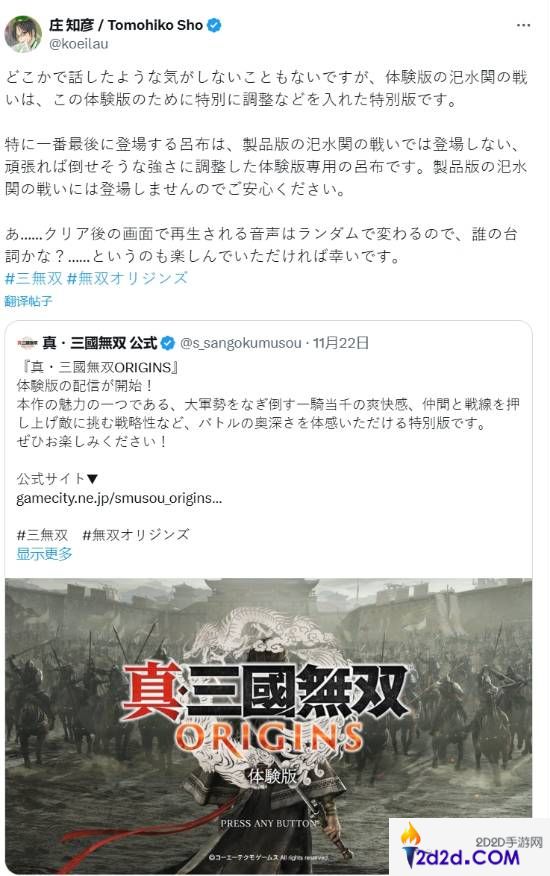
Task: Click 翻译帖子 to translate the post
Action: [x=29, y=301]
